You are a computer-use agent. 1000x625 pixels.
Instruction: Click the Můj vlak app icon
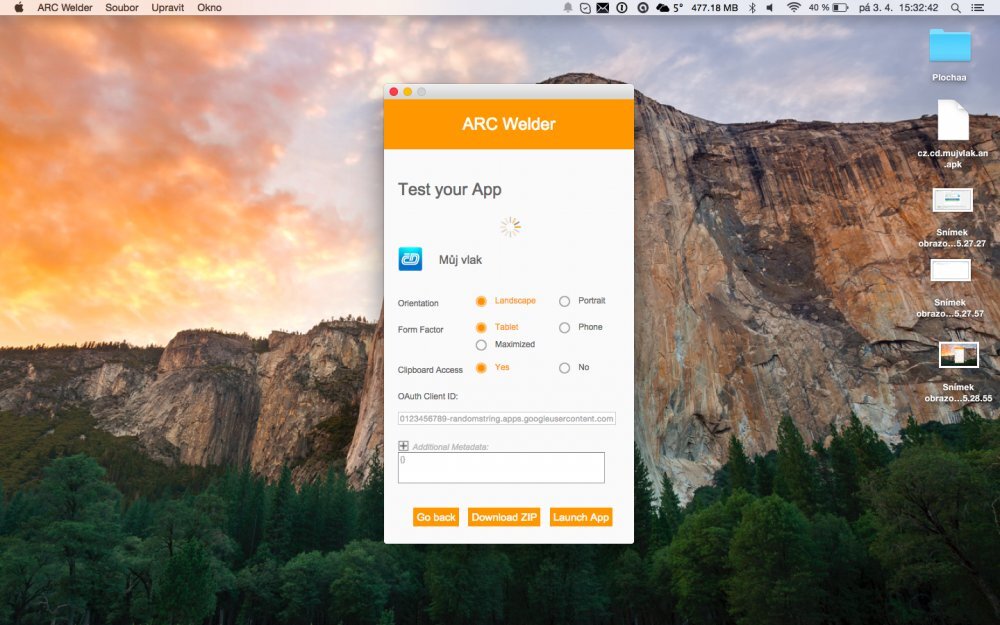coord(410,260)
